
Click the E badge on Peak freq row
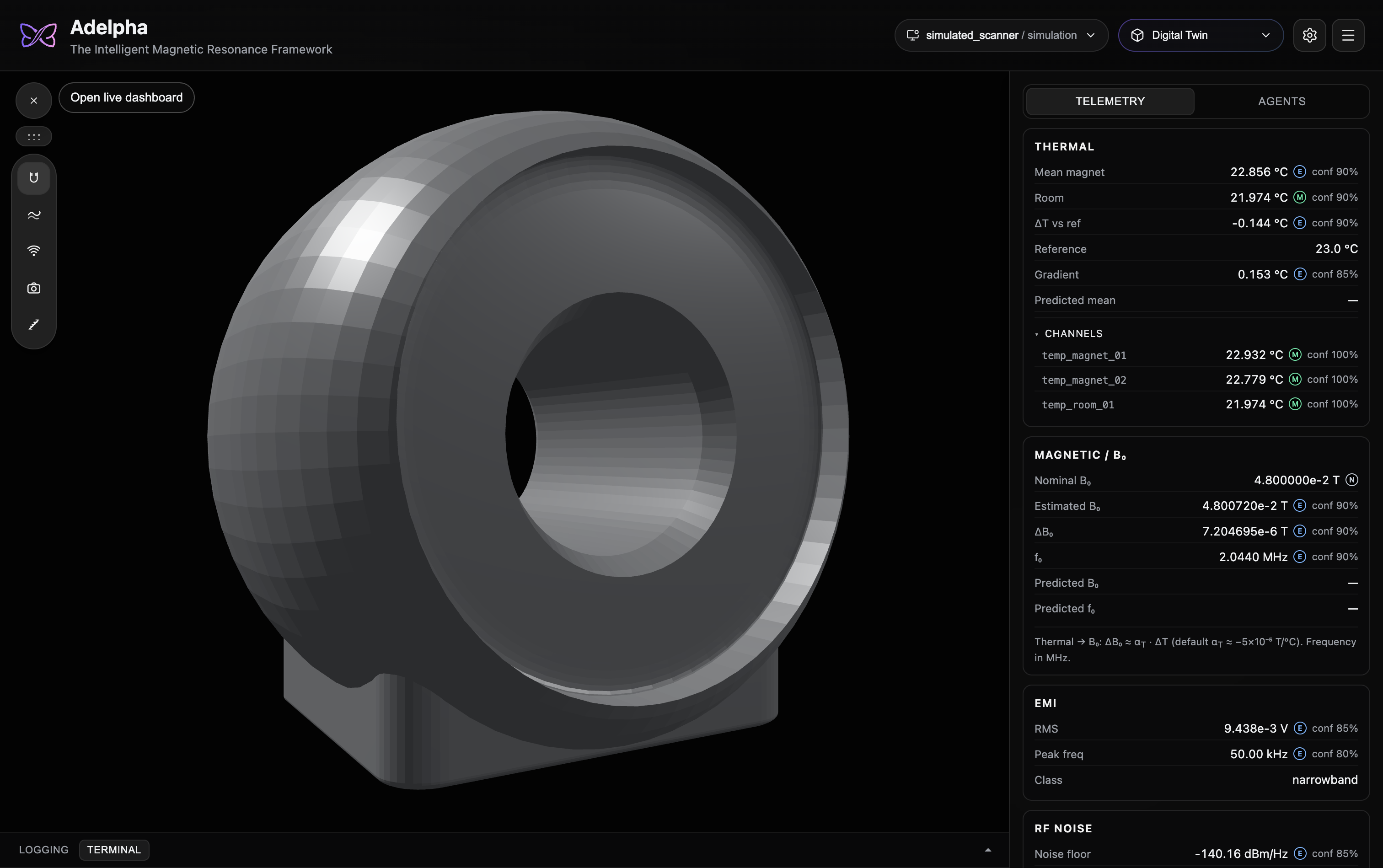[x=1300, y=754]
